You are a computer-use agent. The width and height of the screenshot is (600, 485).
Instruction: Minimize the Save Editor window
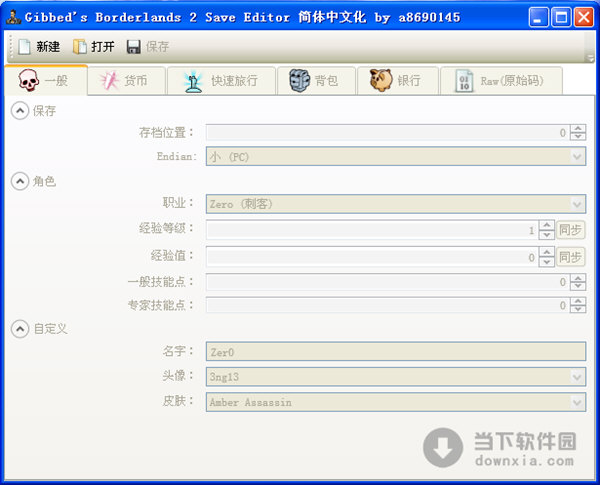coord(538,17)
